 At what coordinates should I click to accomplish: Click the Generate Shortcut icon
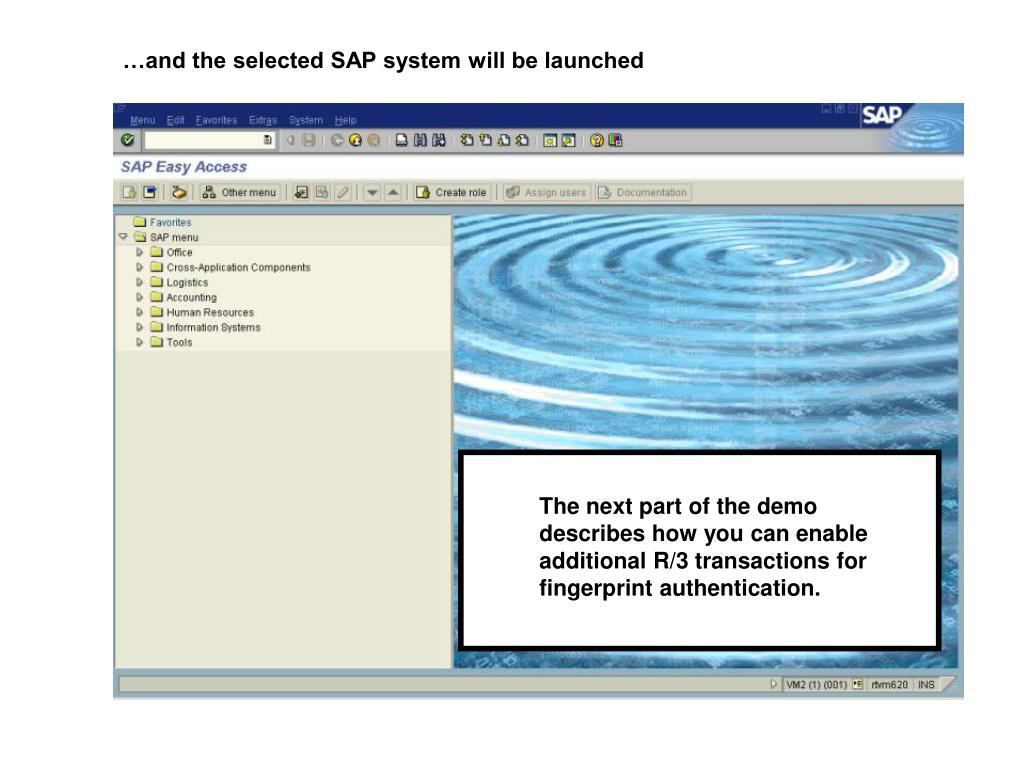point(569,140)
